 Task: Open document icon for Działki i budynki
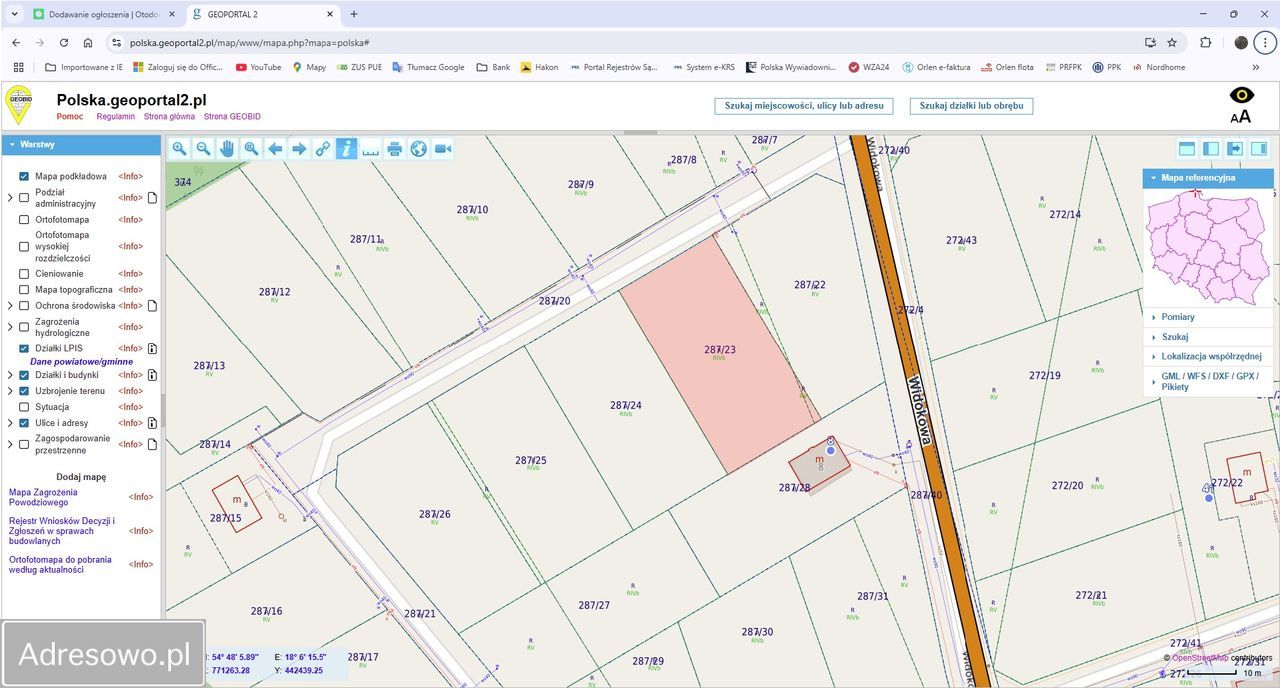153,375
